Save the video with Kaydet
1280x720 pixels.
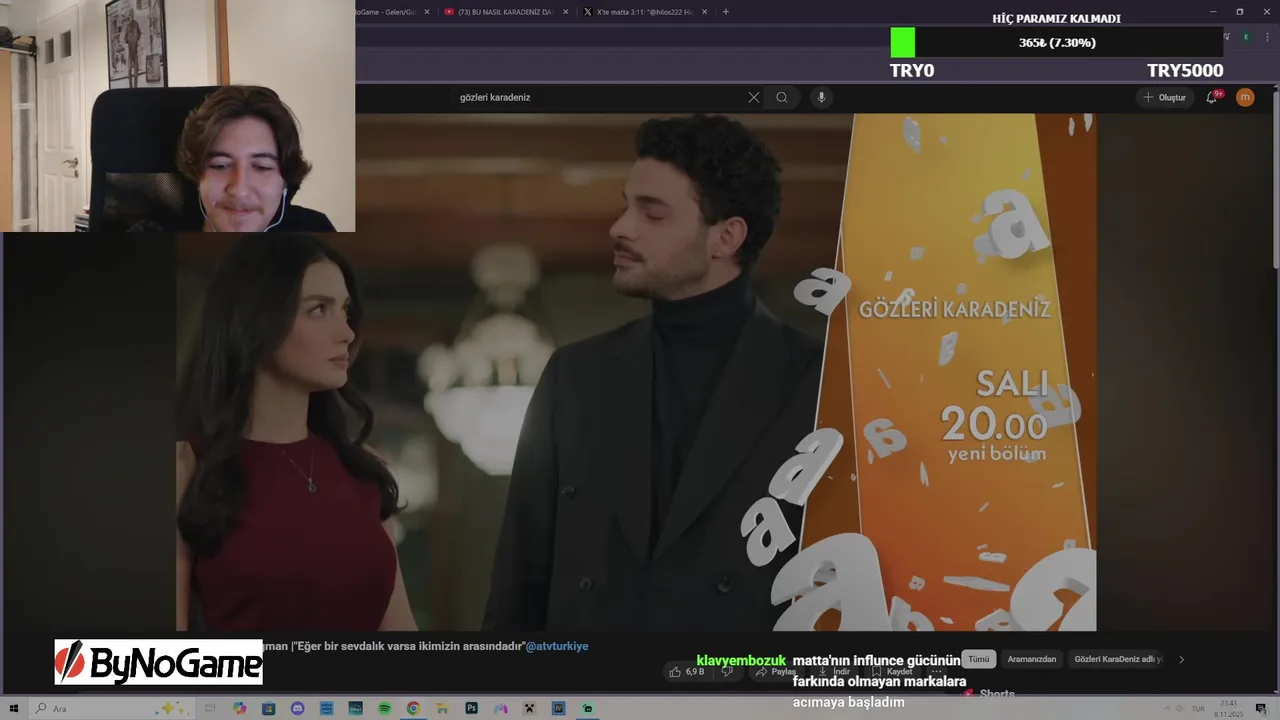[x=892, y=672]
